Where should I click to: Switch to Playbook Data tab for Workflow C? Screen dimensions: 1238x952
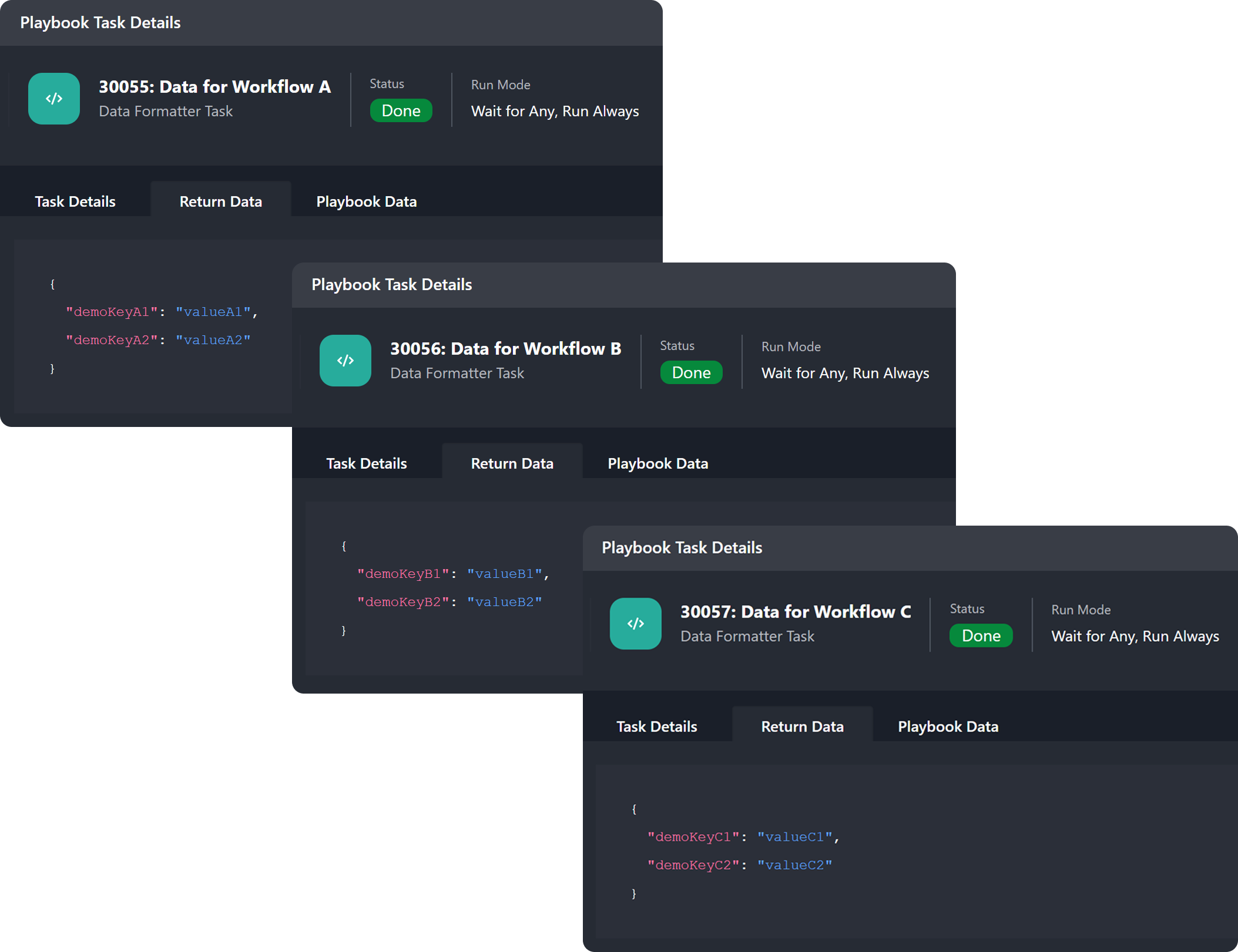(x=948, y=726)
